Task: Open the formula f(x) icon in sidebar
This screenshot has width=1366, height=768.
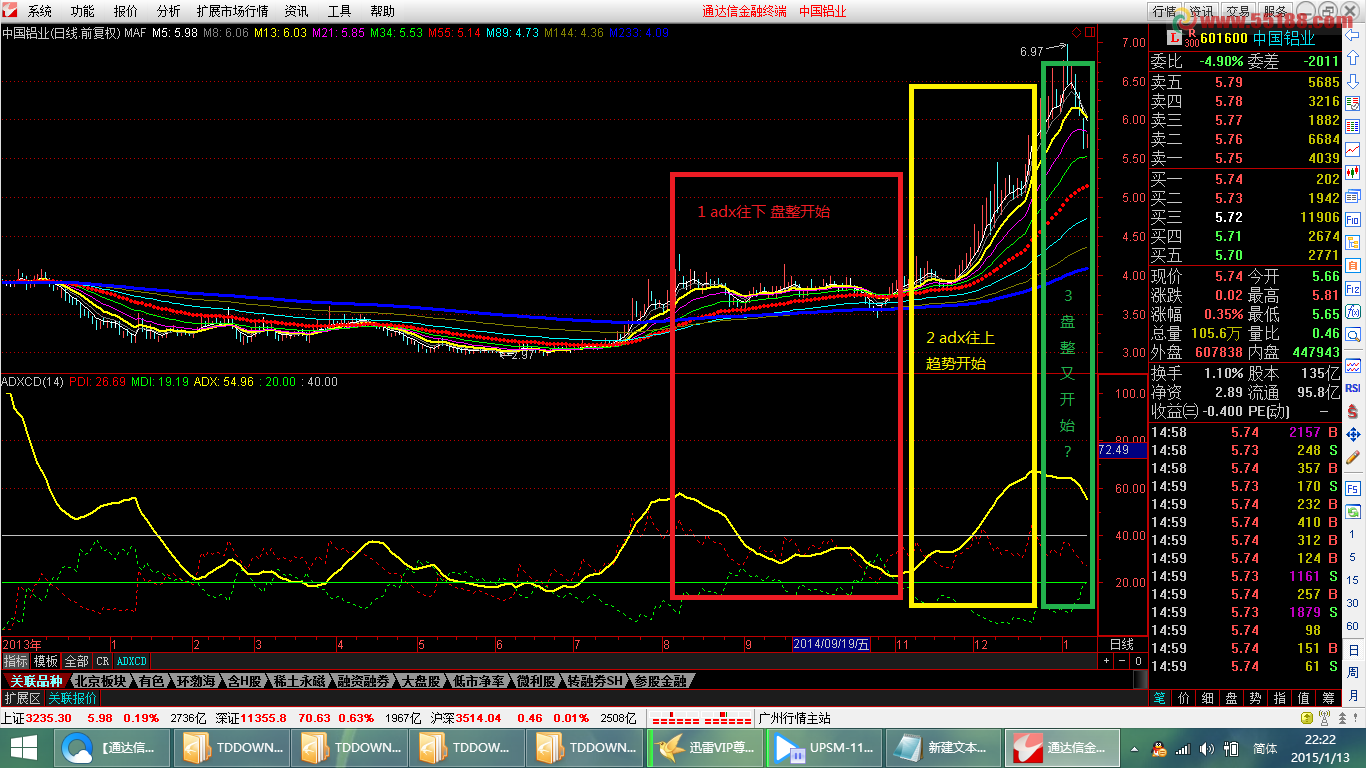Action: pyautogui.click(x=1352, y=310)
